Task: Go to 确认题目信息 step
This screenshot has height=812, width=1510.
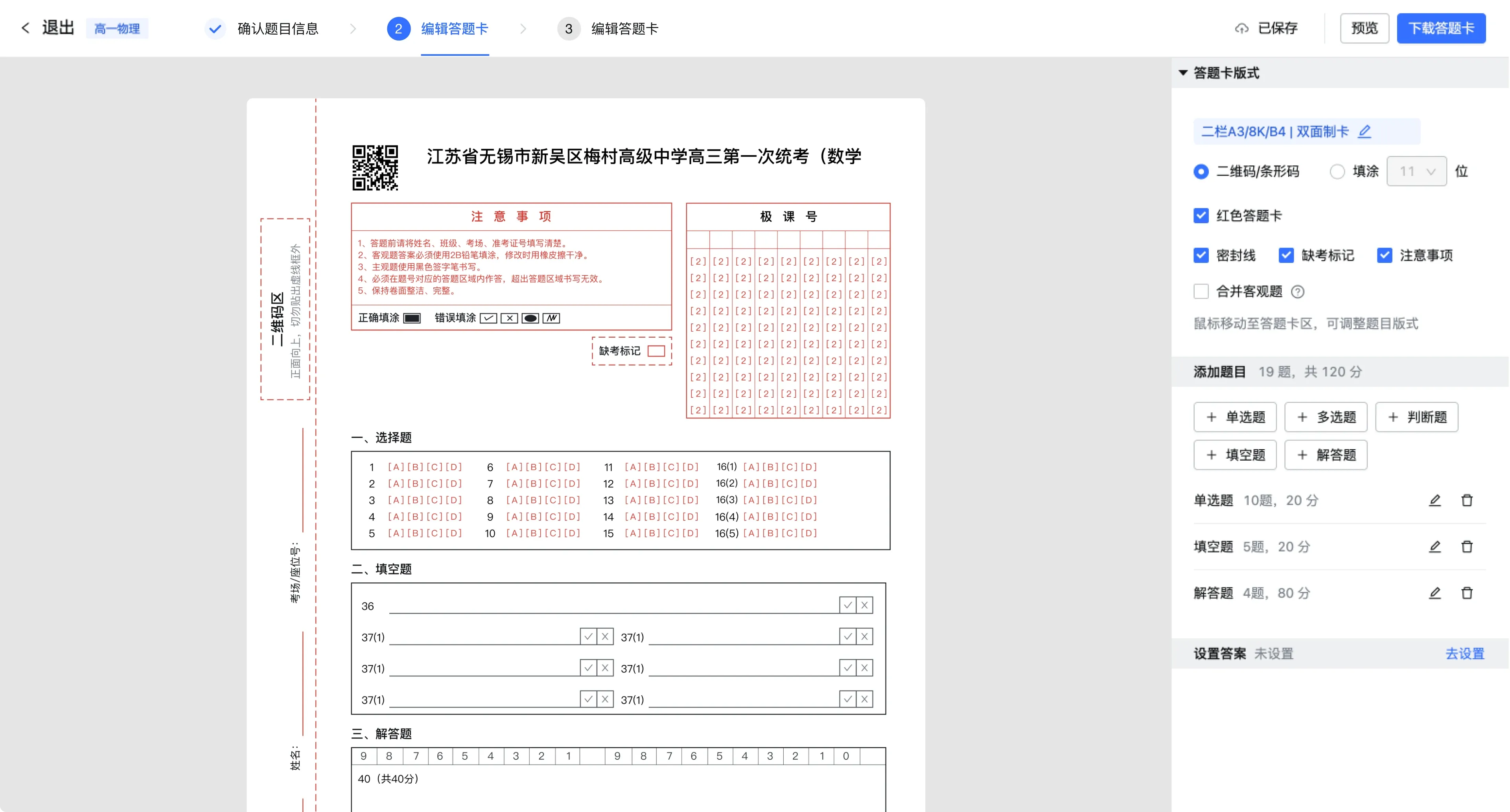Action: point(278,28)
